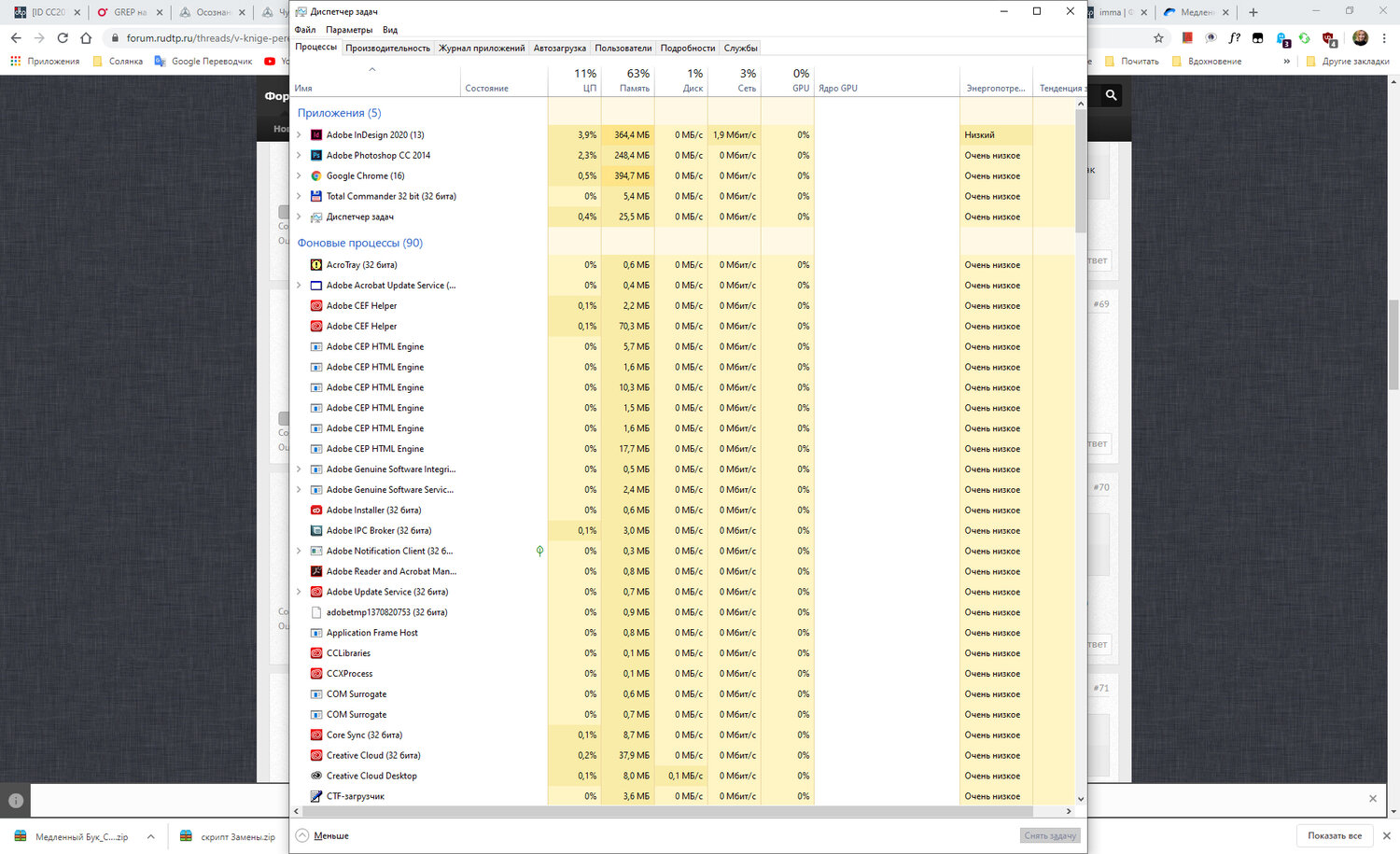This screenshot has width=1400, height=854.
Task: Expand the Adobe Photoshop CC 2014 row
Action: [x=299, y=156]
